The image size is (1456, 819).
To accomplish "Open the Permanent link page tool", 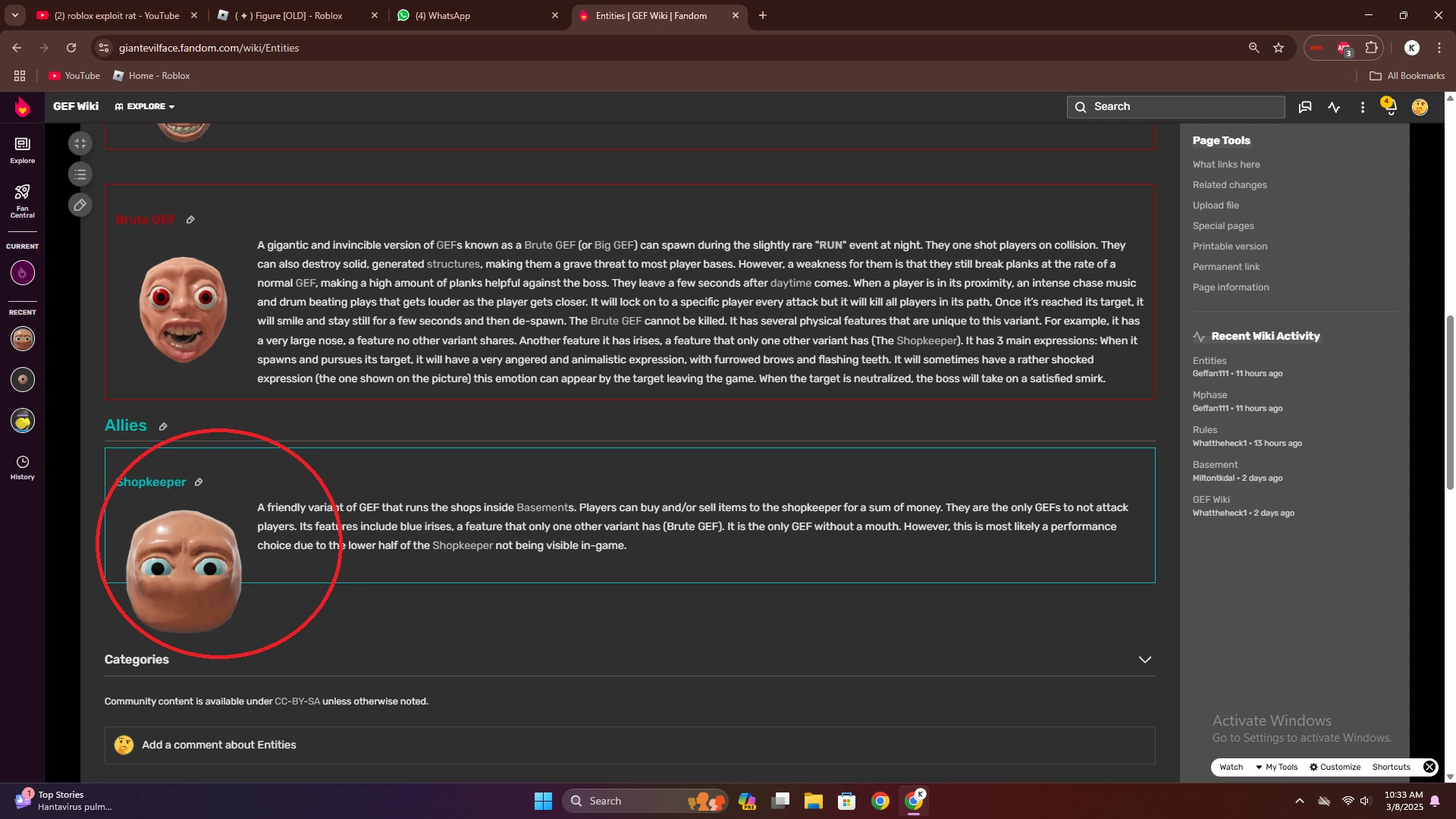I will [1225, 266].
